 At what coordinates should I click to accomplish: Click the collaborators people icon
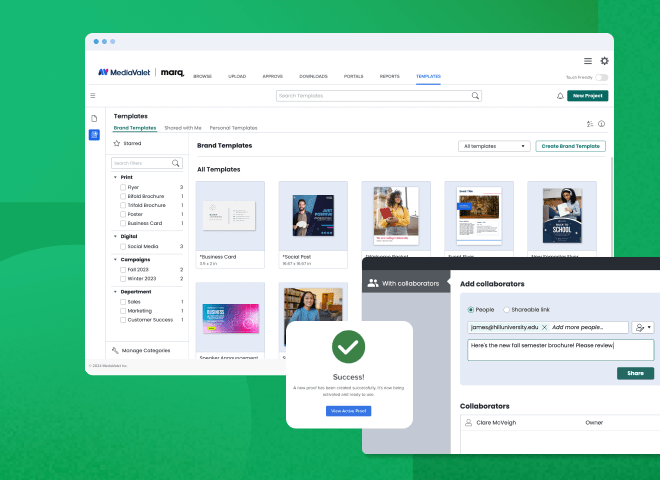[x=373, y=283]
